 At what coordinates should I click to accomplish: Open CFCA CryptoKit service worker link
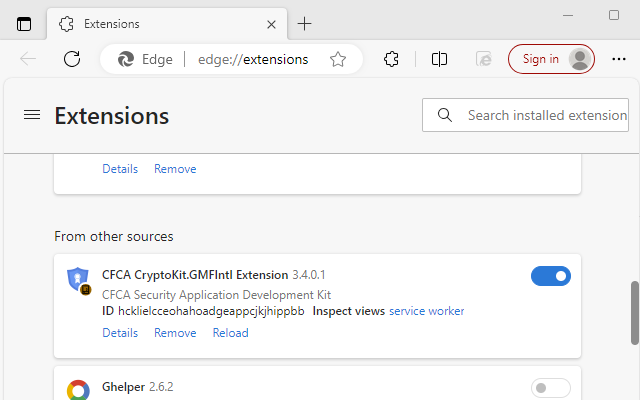[426, 311]
